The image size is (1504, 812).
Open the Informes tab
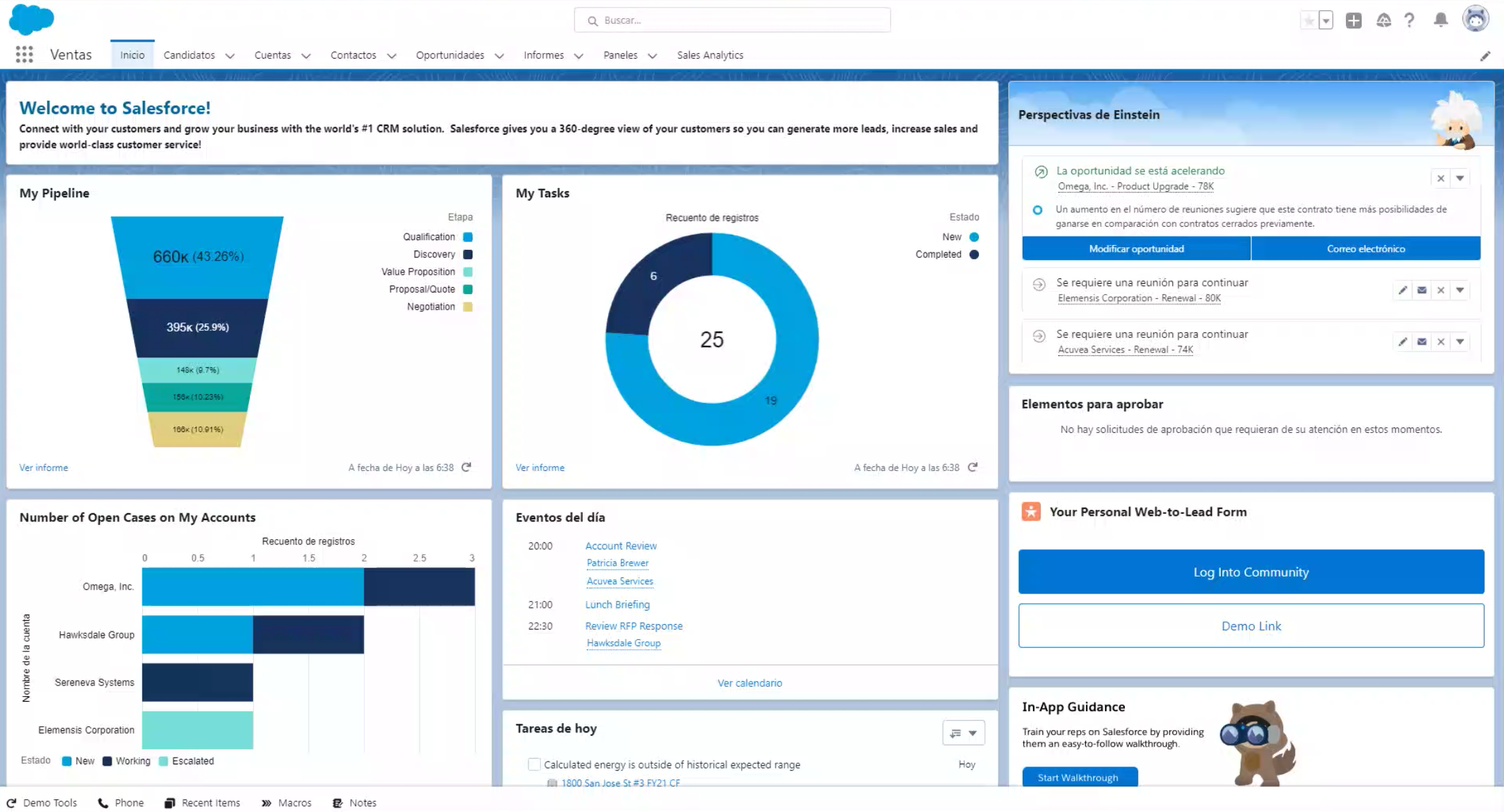coord(543,55)
